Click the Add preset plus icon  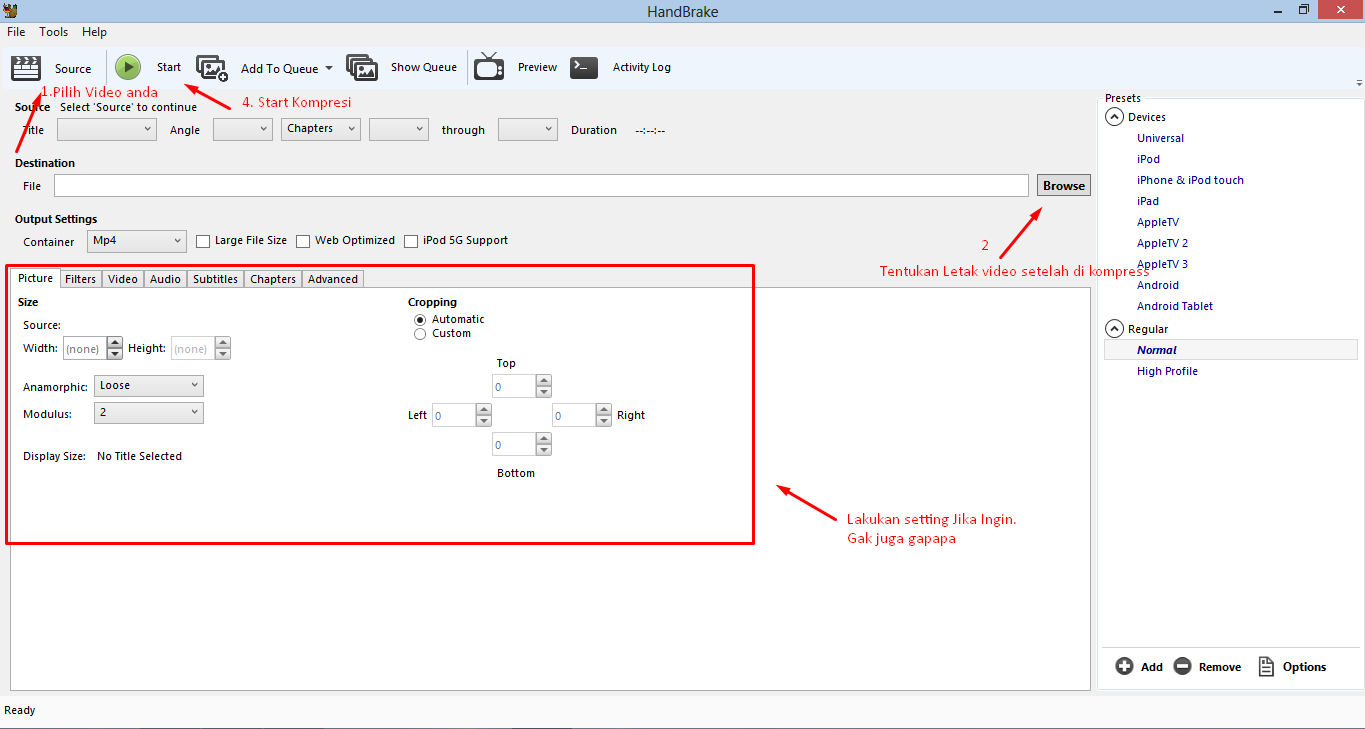tap(1124, 666)
